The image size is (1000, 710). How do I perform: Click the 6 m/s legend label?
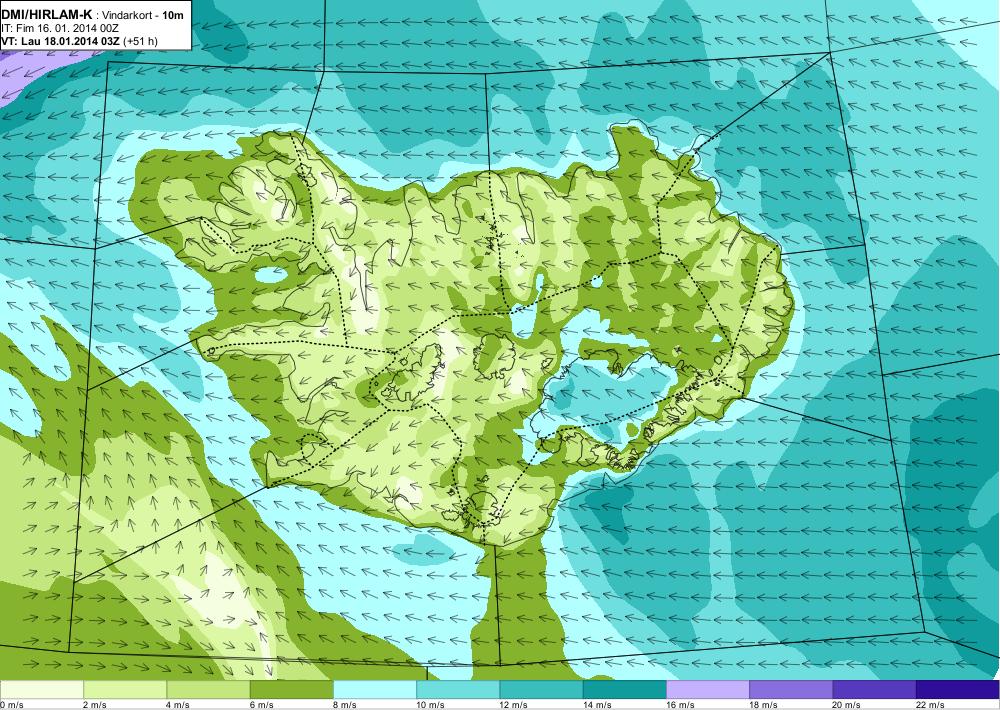261,705
